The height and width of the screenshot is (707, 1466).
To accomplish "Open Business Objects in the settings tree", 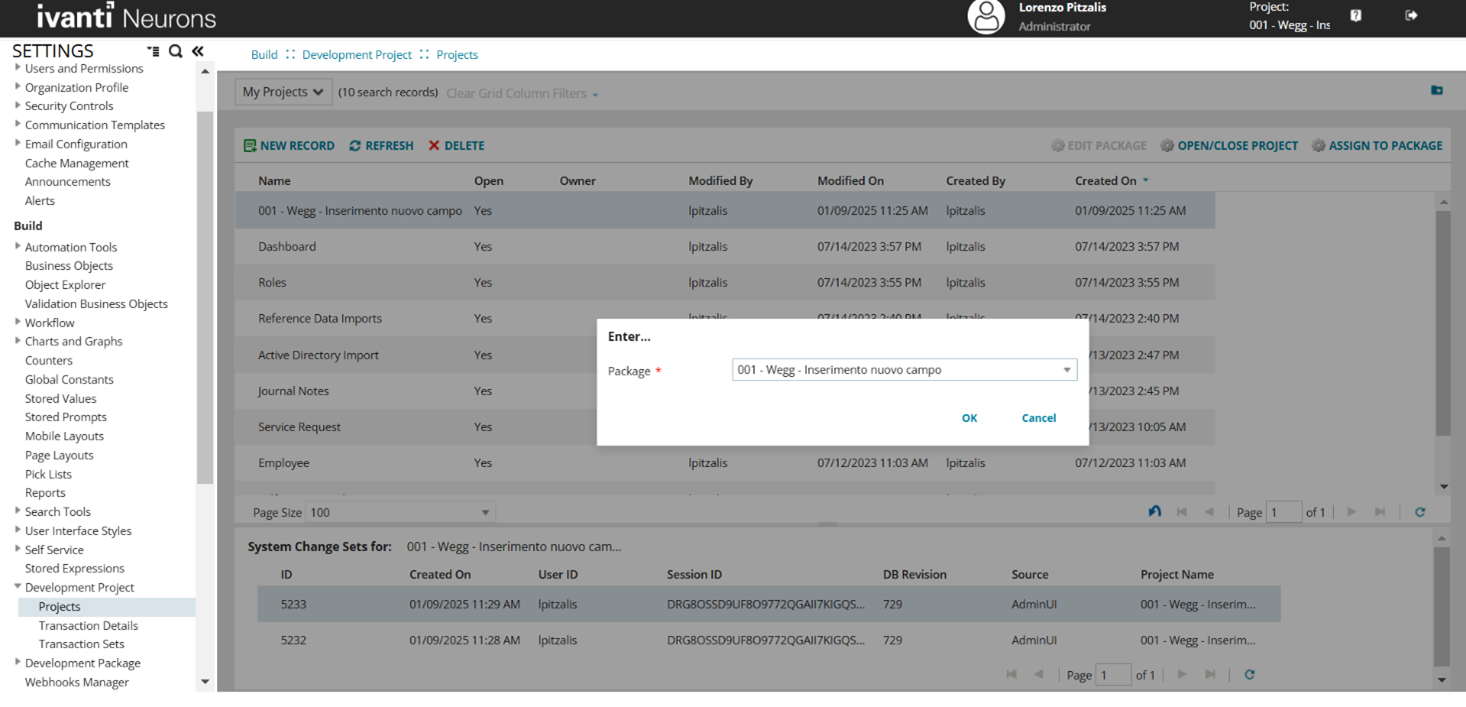I will pos(69,266).
